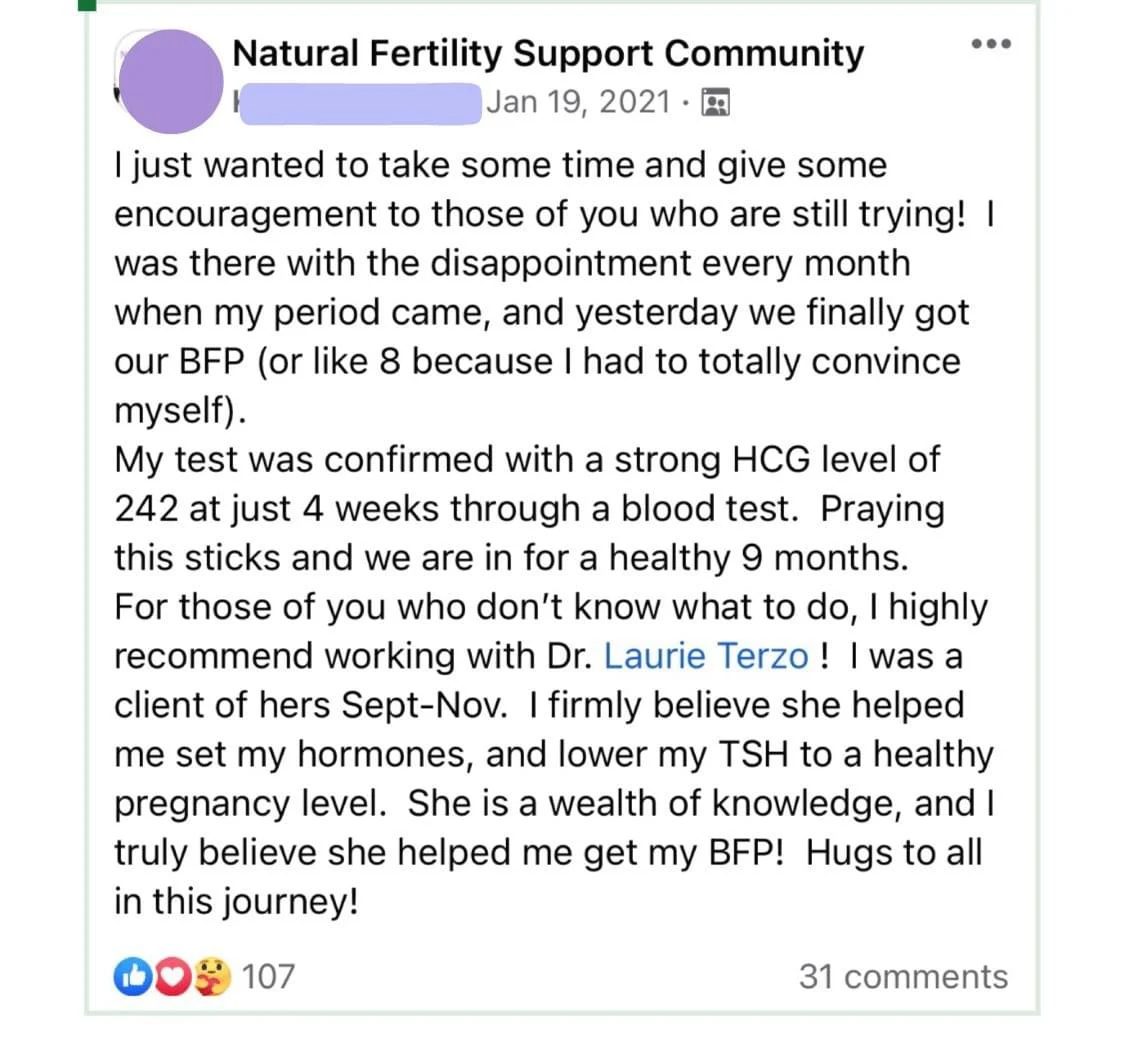Screen dimensions: 1125x1041
Task: Click the group audience icon beside the date
Action: (716, 102)
